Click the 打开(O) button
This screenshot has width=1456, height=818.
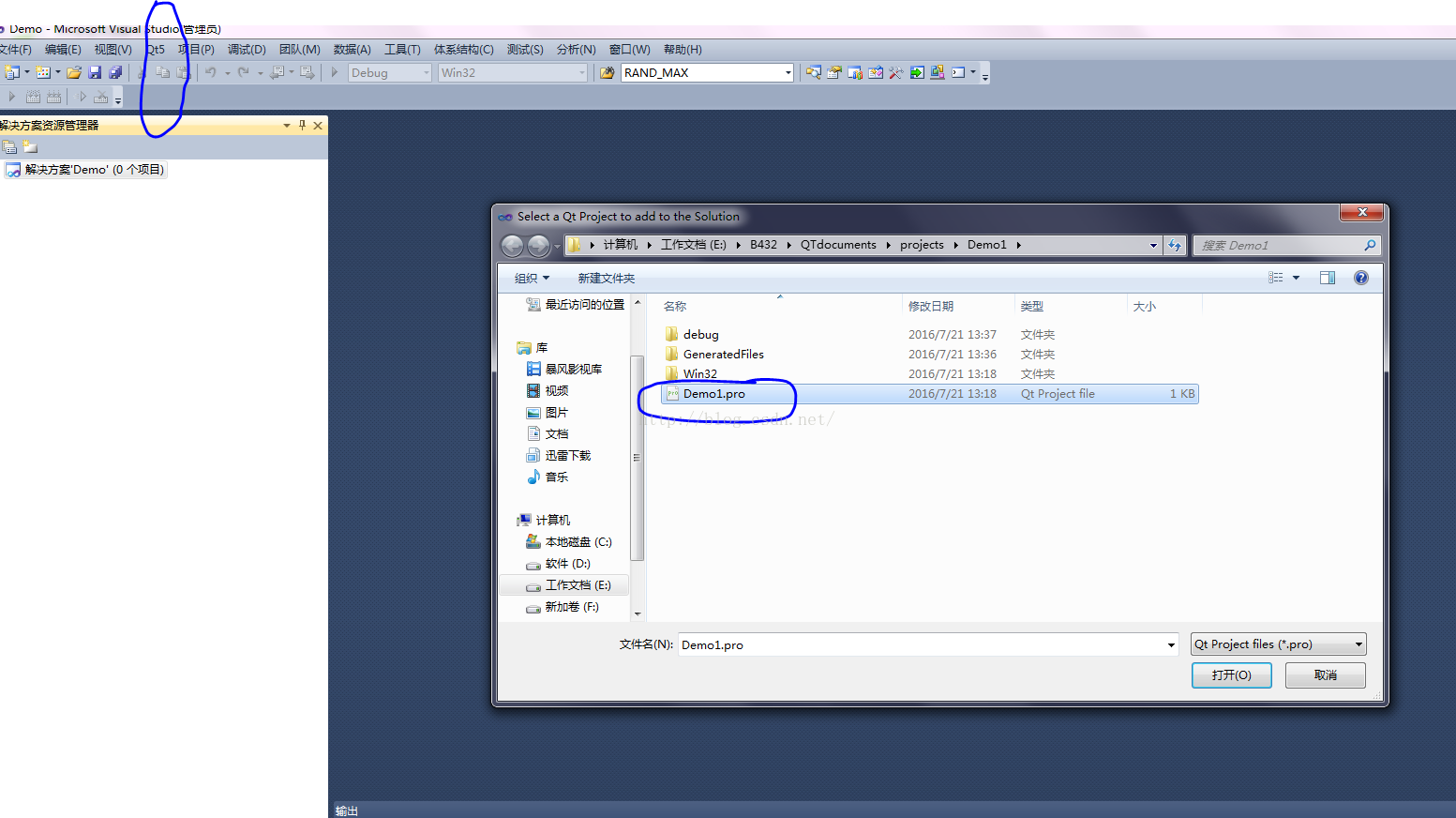click(x=1231, y=675)
